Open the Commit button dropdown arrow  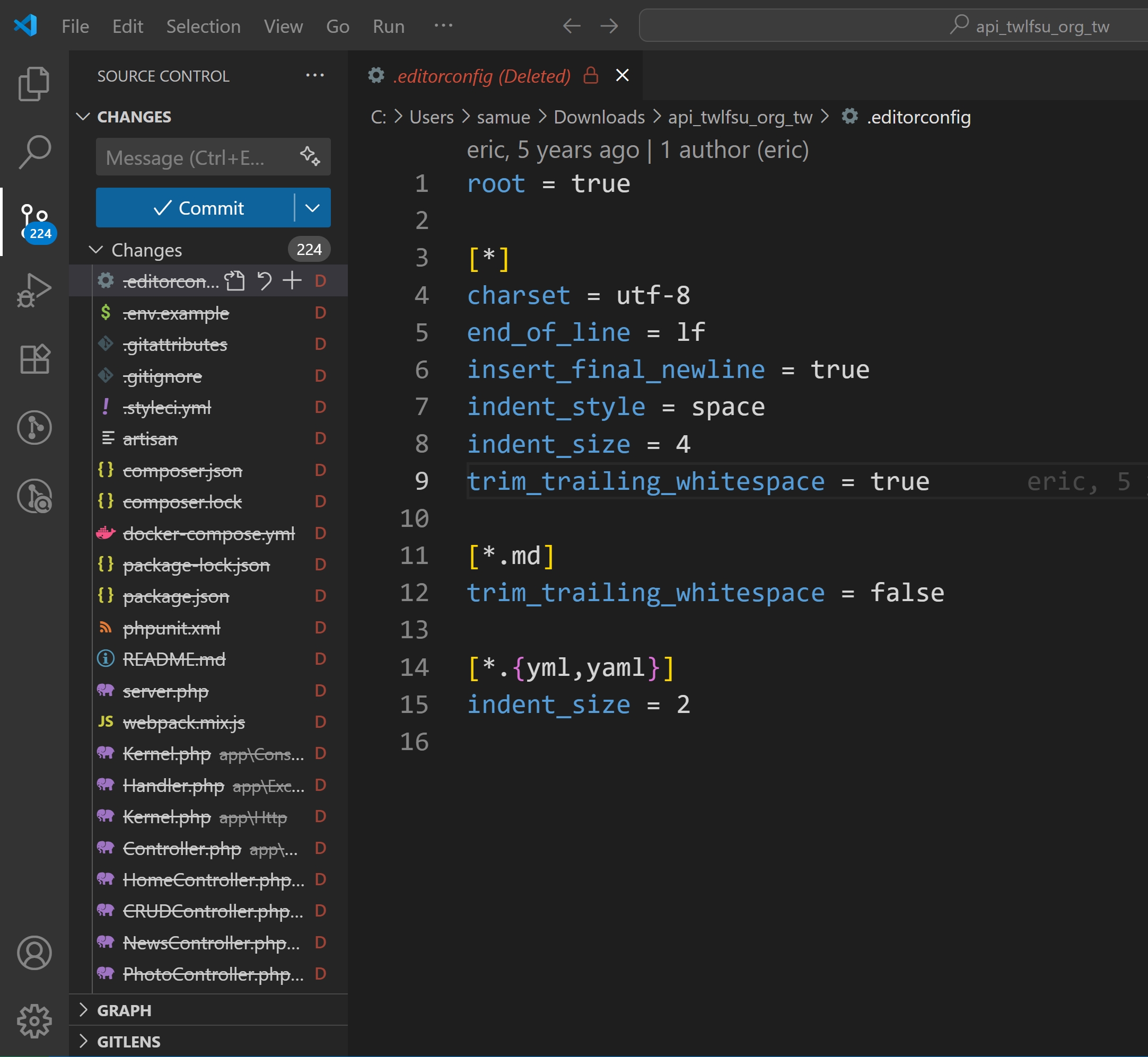(312, 208)
